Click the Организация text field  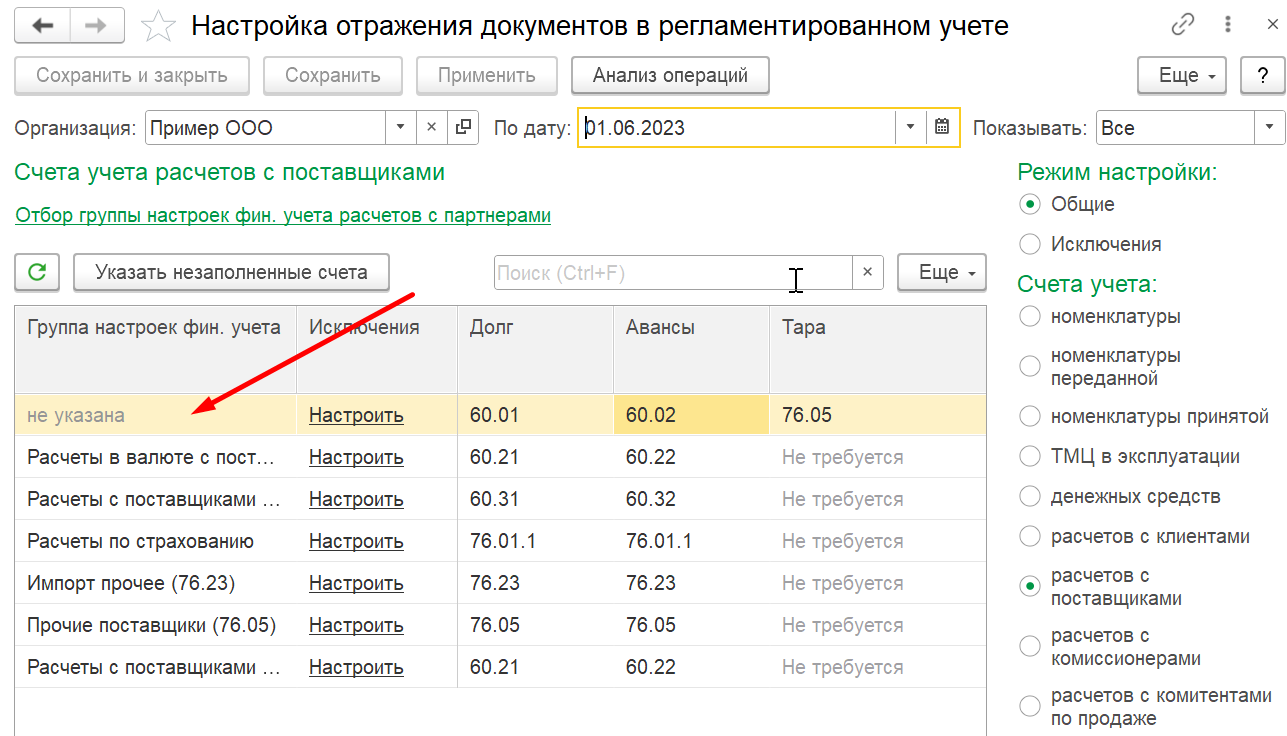[x=266, y=128]
